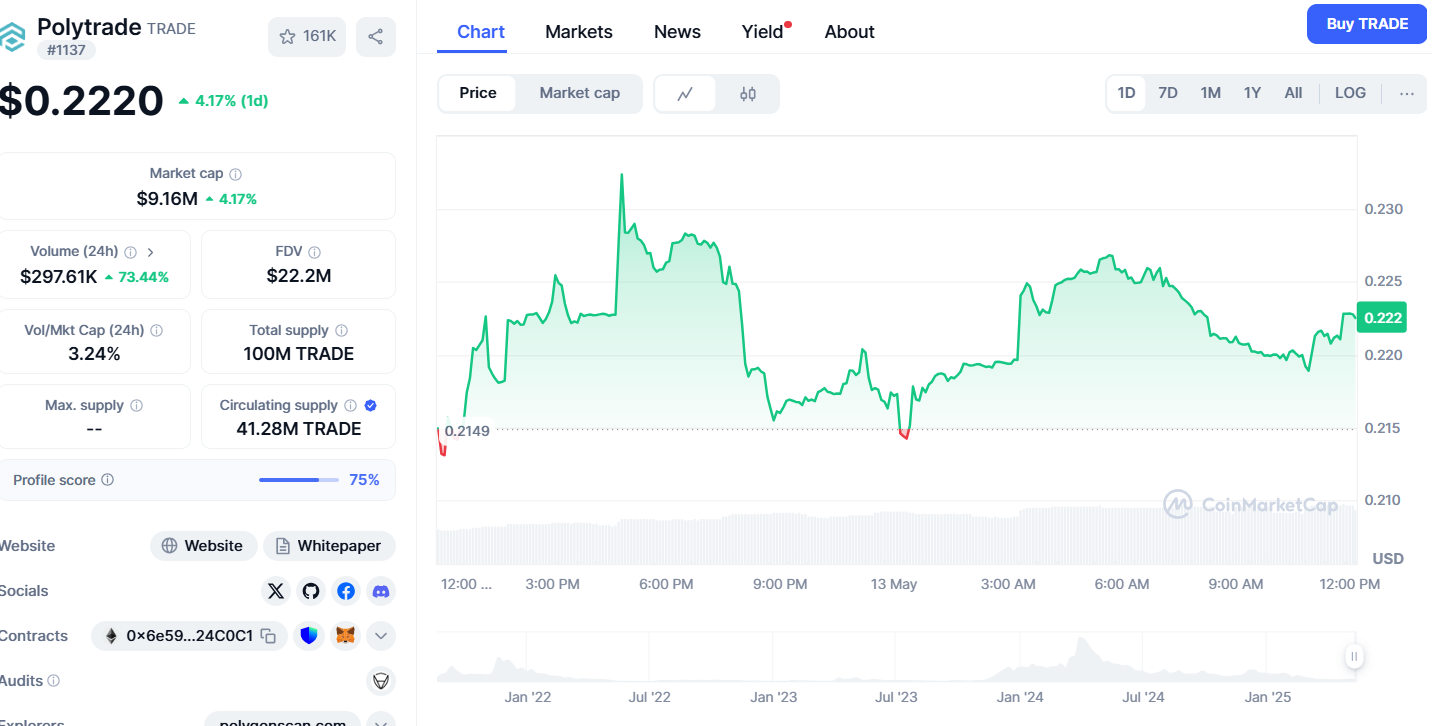This screenshot has height=726, width=1432.
Task: Click the timeline range slider handle
Action: (x=1354, y=657)
